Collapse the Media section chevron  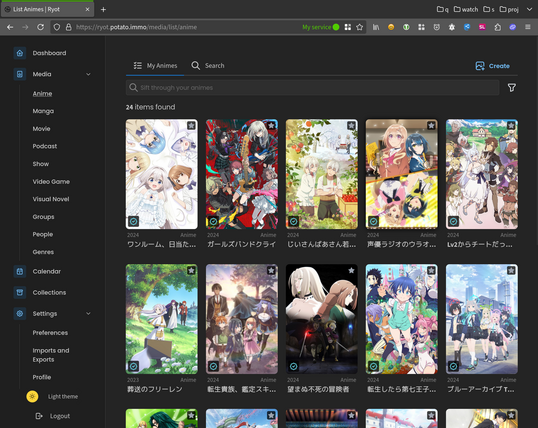(88, 74)
